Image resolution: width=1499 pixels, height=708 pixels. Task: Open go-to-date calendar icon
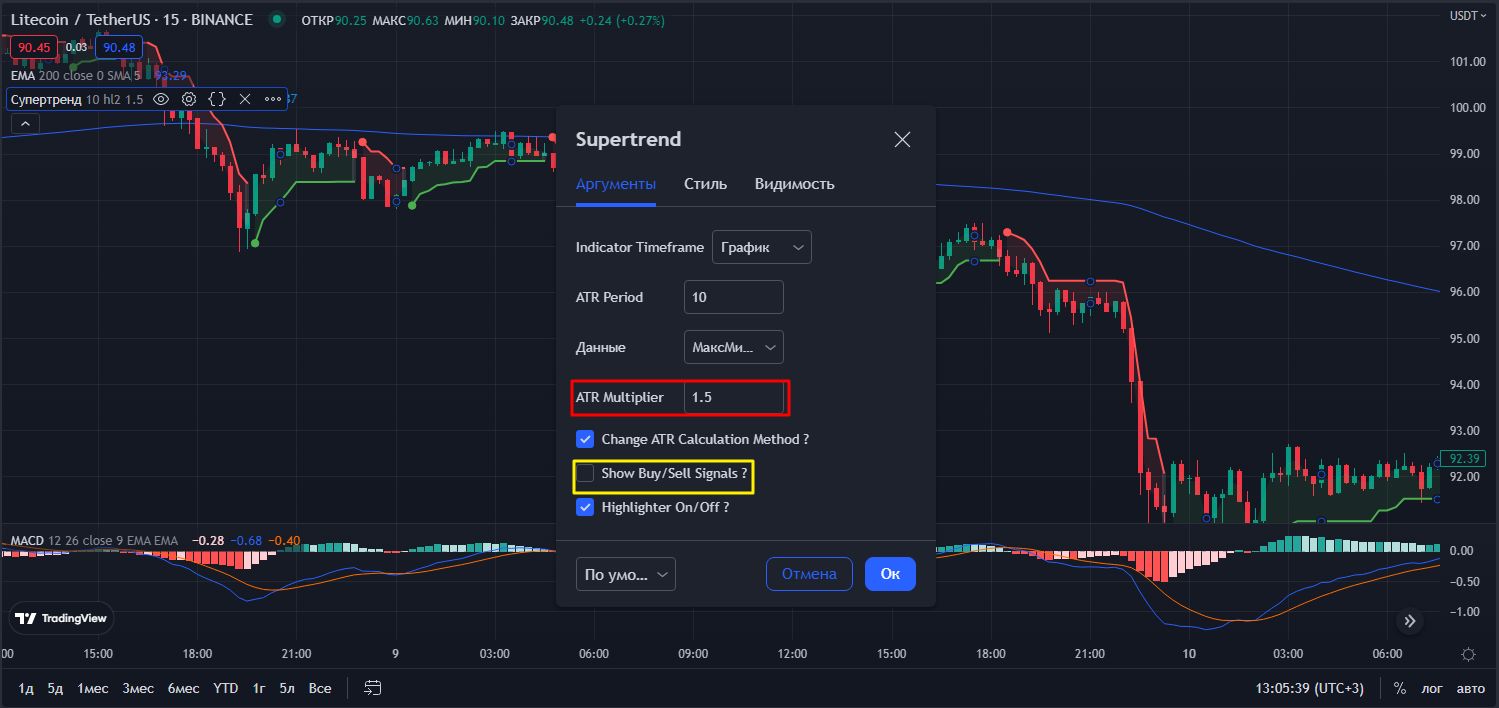coord(373,688)
